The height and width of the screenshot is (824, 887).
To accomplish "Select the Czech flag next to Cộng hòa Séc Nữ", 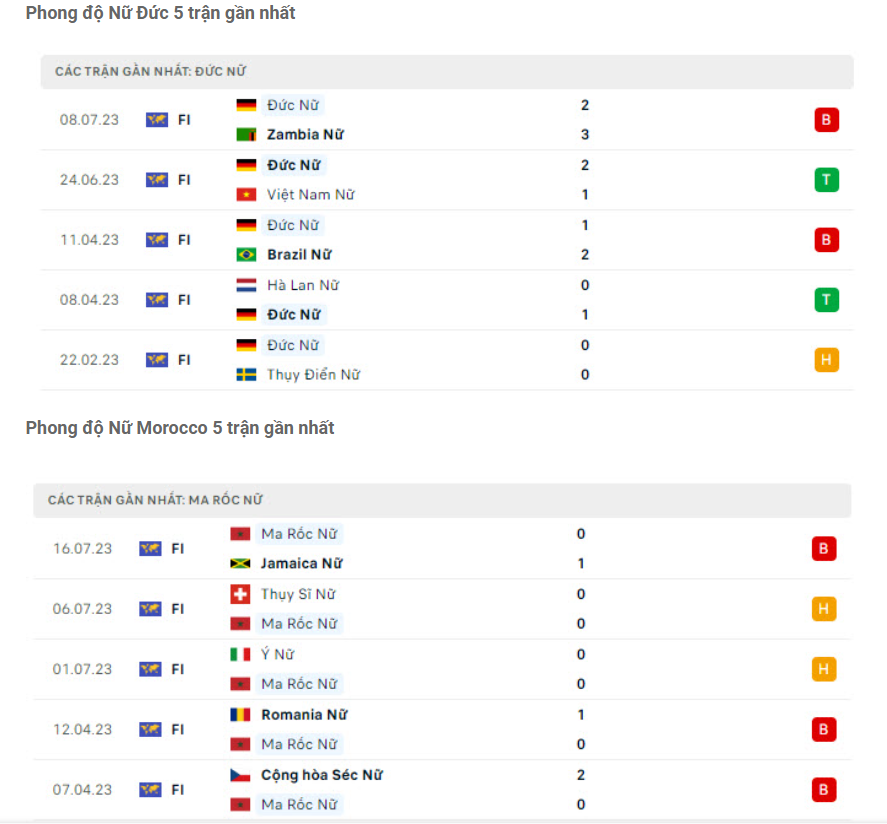I will coord(243,774).
